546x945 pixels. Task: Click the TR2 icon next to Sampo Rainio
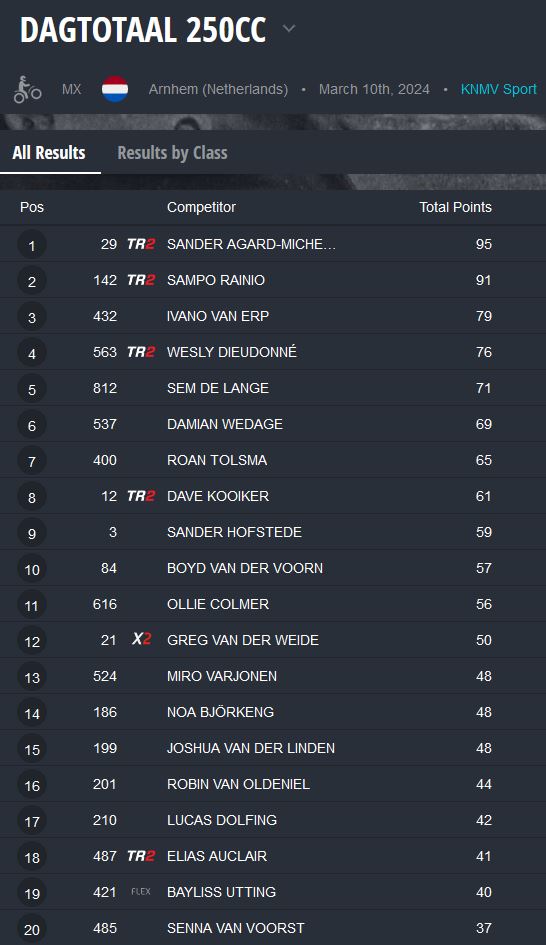click(141, 280)
